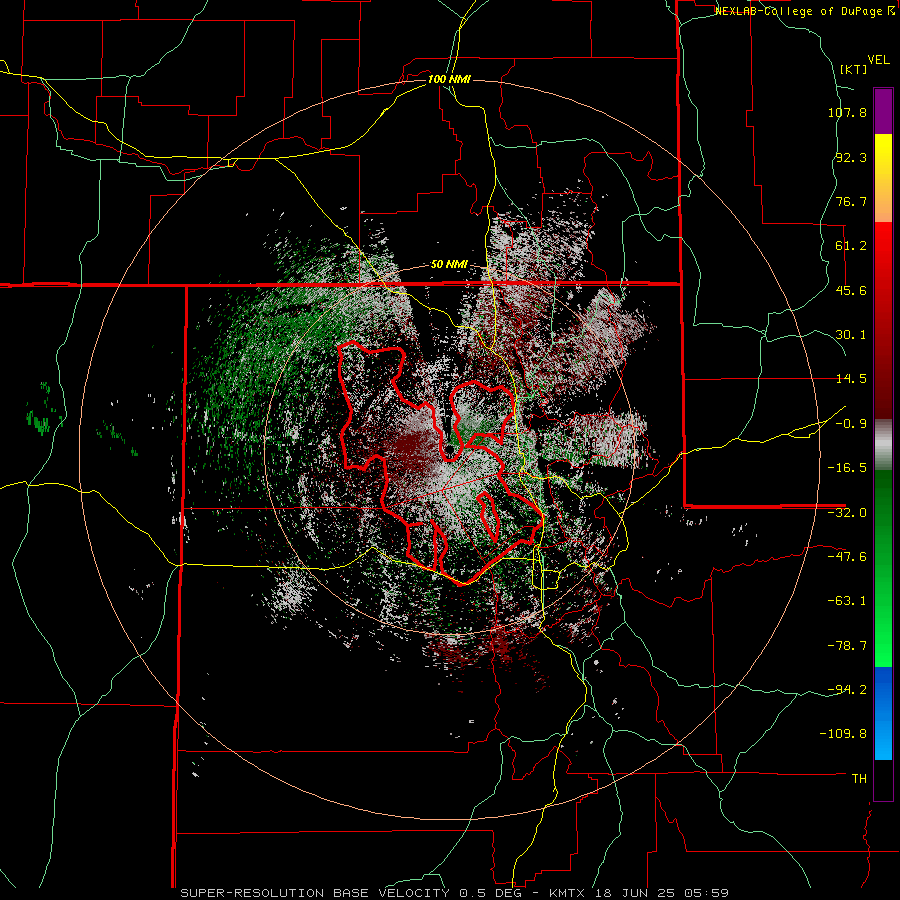Click the 30.1 scale value

click(x=851, y=335)
